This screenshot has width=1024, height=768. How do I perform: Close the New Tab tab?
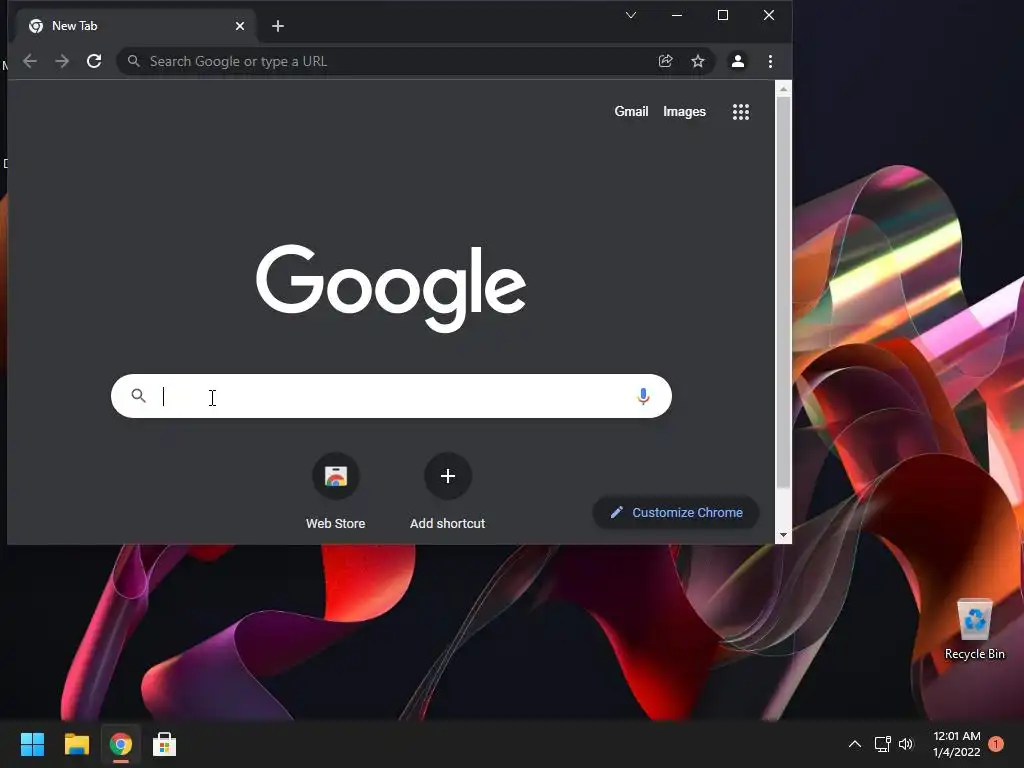[x=240, y=26]
